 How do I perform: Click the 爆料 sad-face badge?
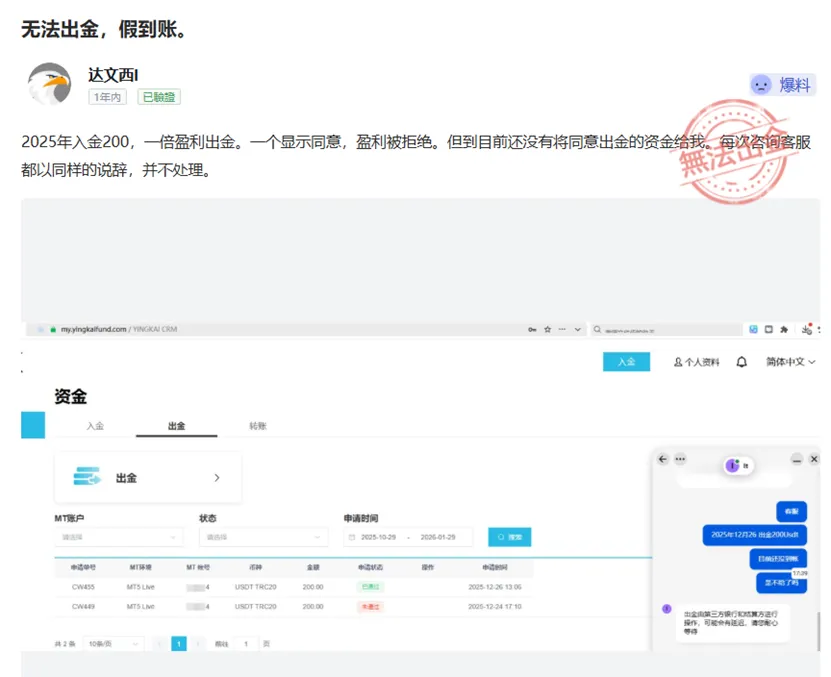pos(783,85)
